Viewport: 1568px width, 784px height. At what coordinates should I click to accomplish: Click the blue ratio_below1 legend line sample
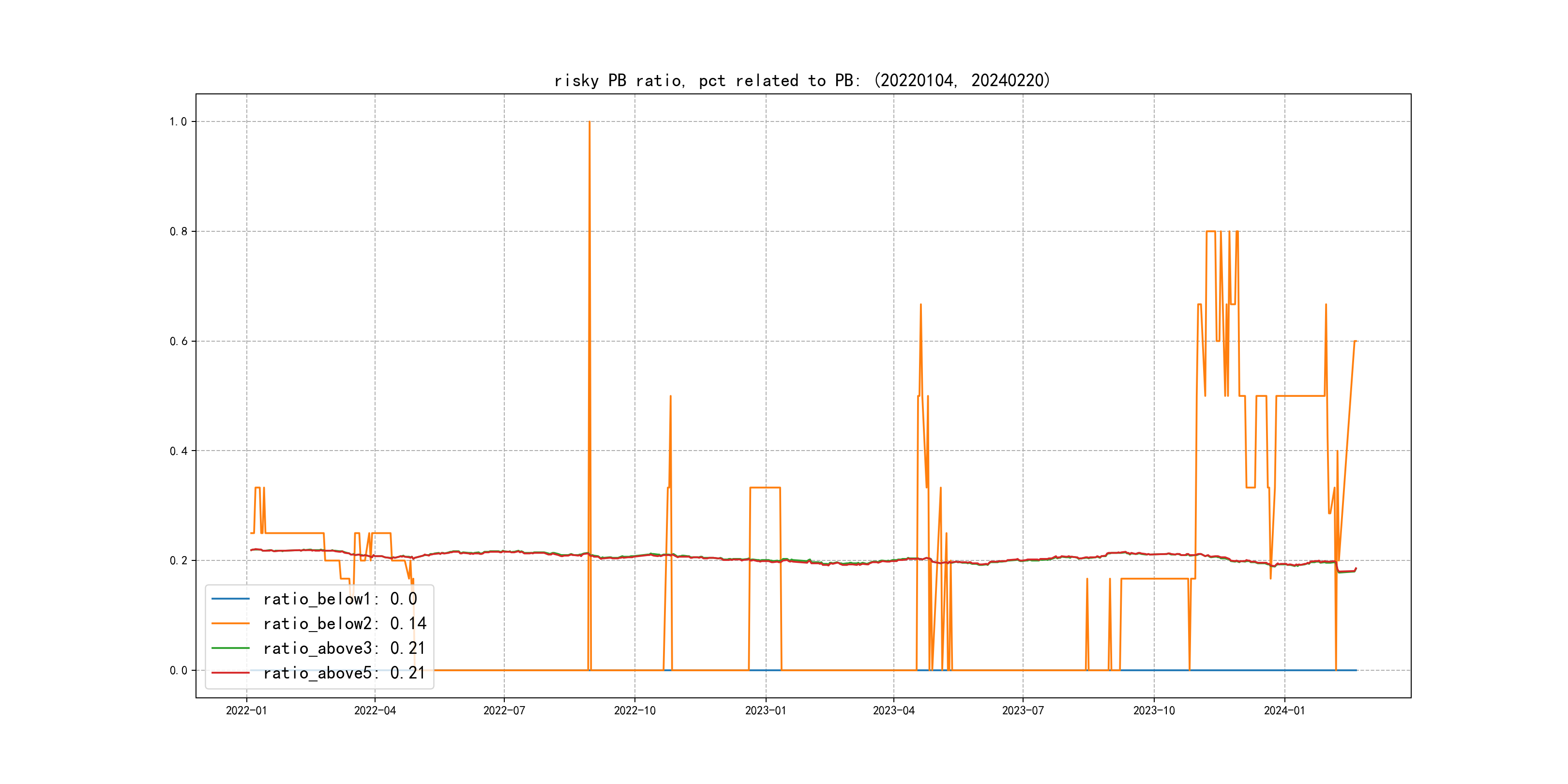coord(230,599)
